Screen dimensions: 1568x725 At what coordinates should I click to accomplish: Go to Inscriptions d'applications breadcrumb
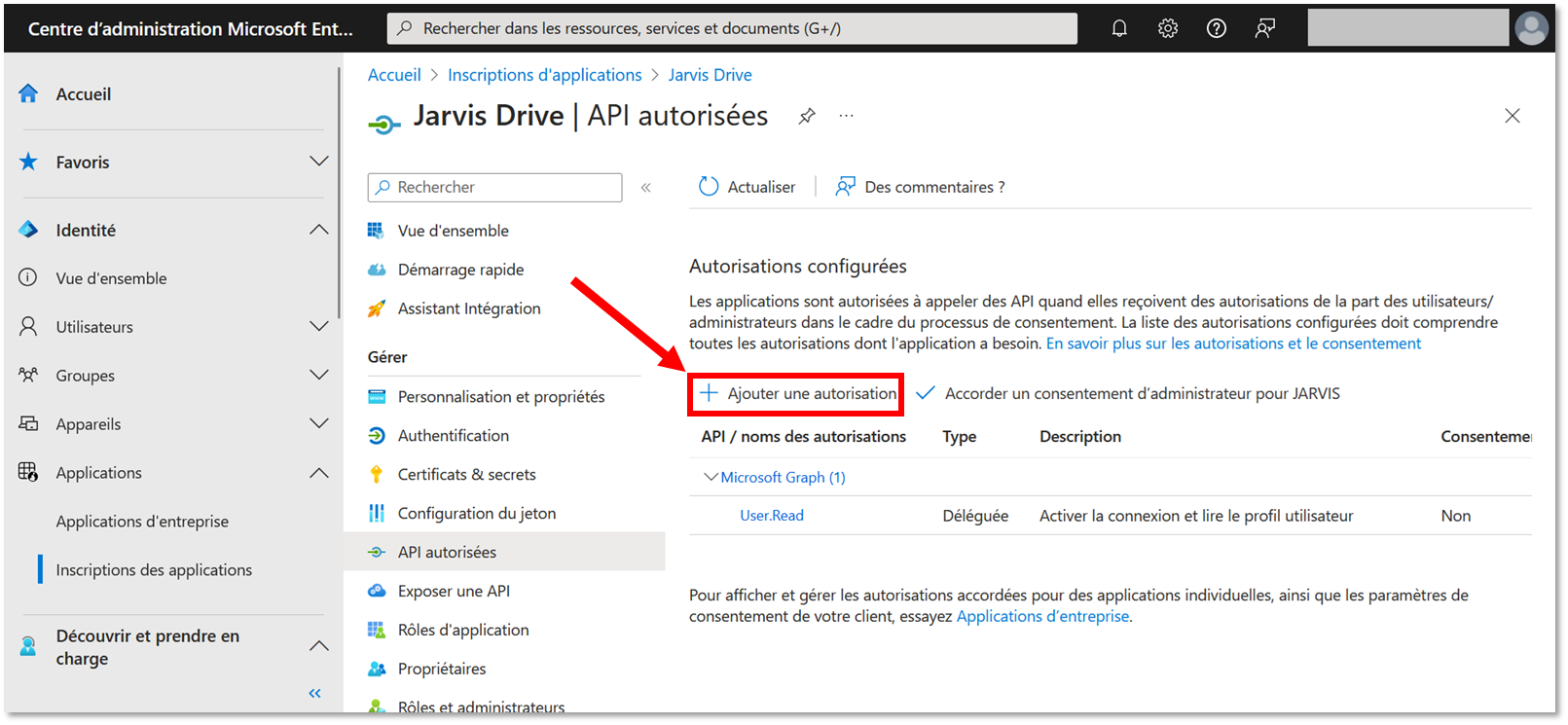pyautogui.click(x=545, y=75)
